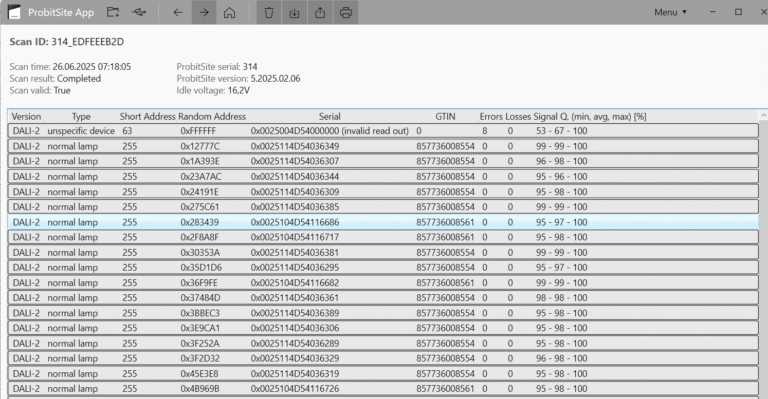Sort by Short Address column header

coord(147,117)
